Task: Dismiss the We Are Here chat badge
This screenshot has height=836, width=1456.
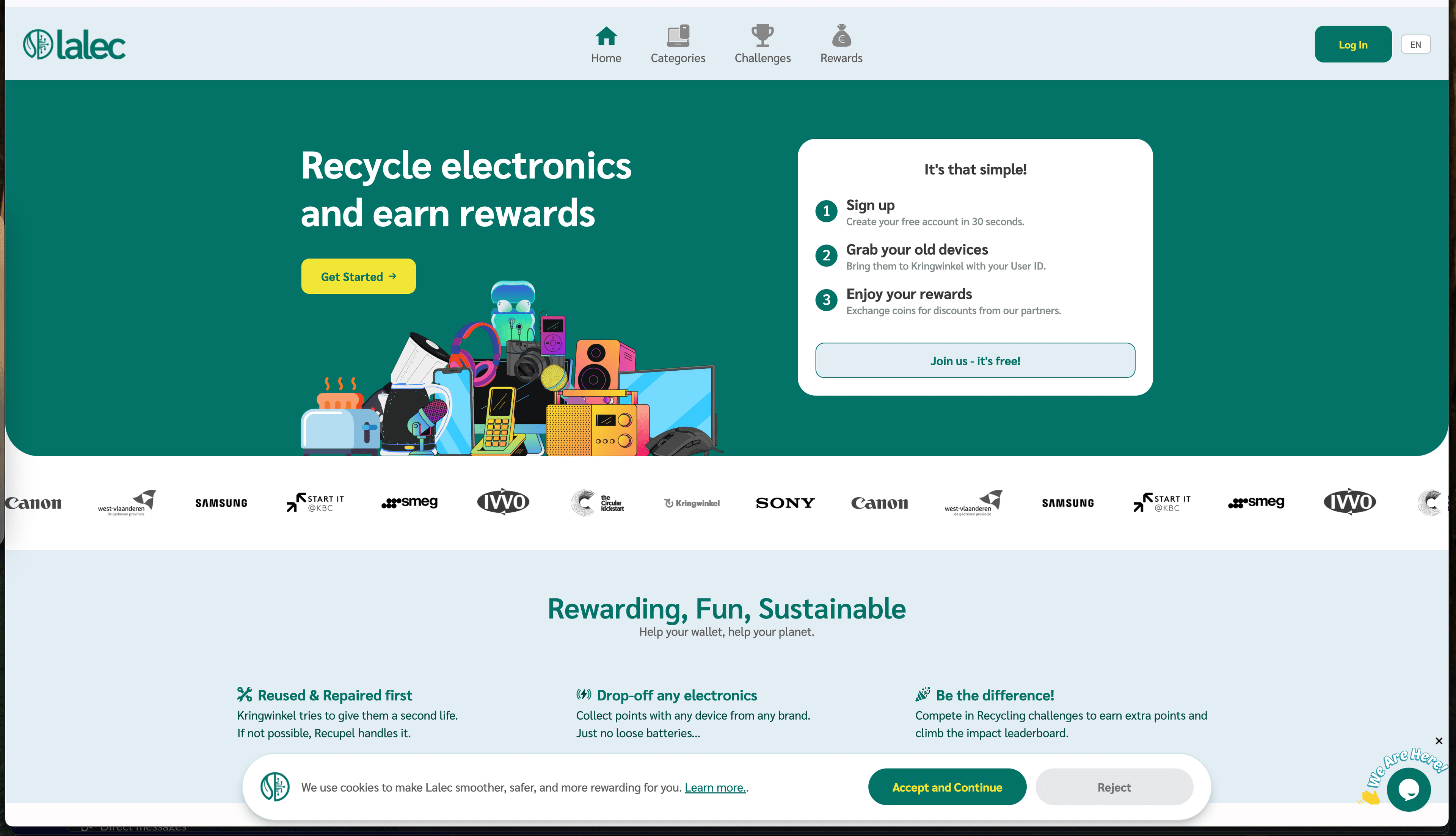Action: [x=1439, y=741]
